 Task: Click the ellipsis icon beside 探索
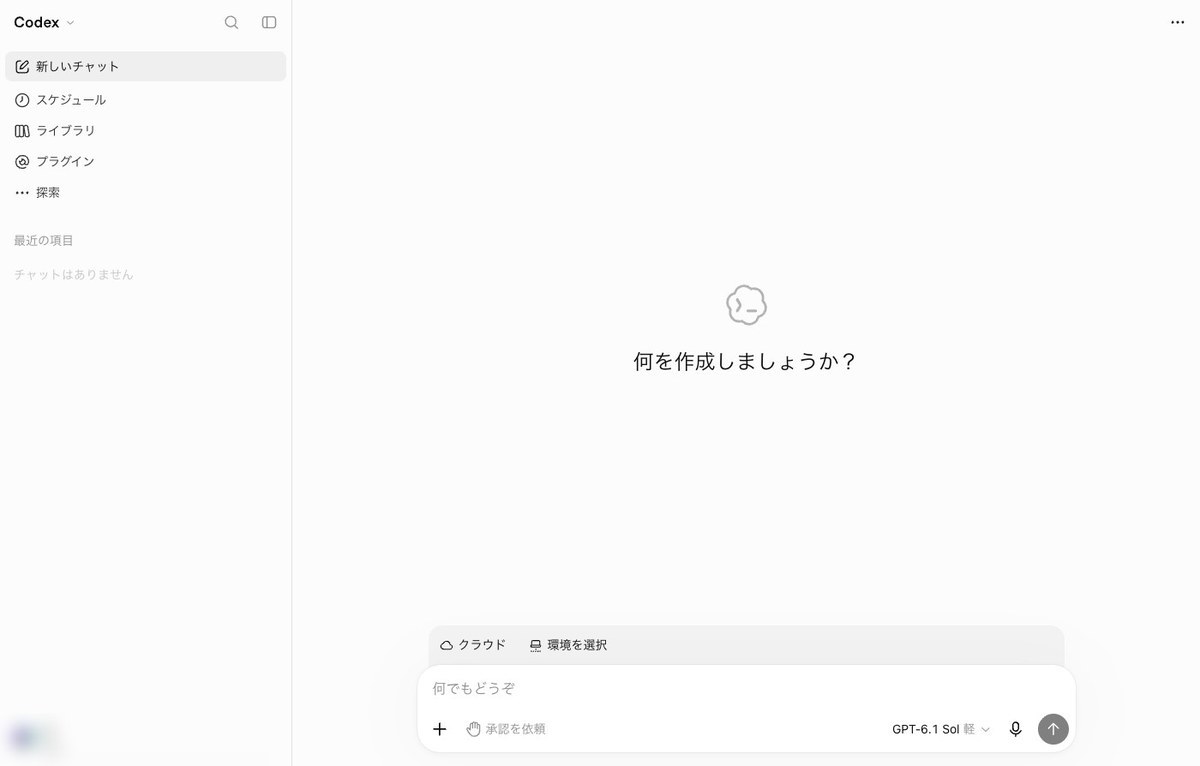[x=22, y=192]
